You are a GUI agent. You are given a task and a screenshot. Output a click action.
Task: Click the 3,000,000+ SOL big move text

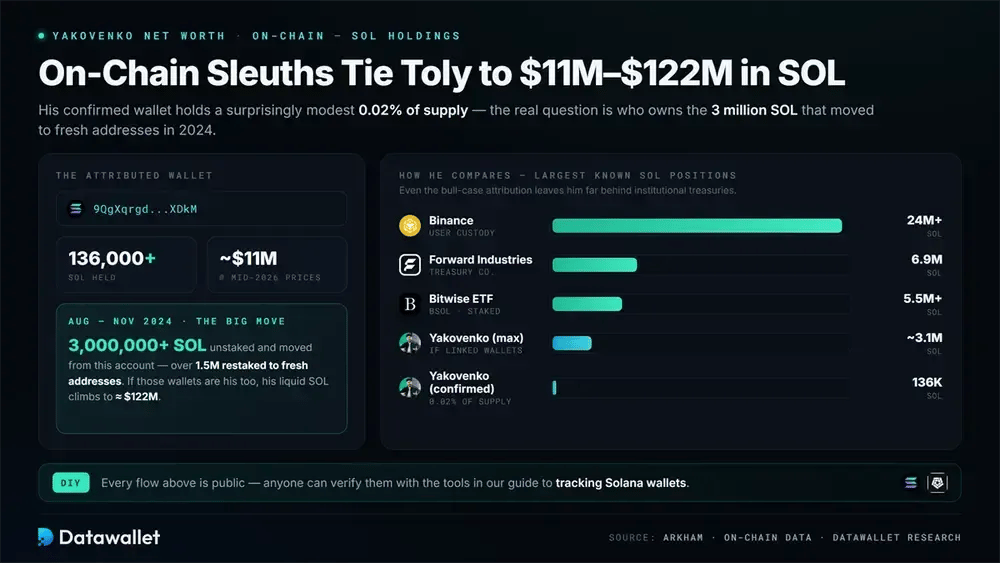pyautogui.click(x=137, y=346)
